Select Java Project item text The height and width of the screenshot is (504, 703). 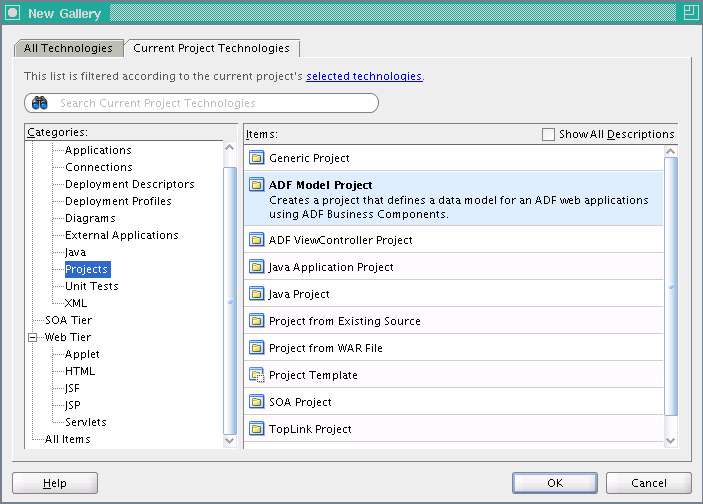299,294
